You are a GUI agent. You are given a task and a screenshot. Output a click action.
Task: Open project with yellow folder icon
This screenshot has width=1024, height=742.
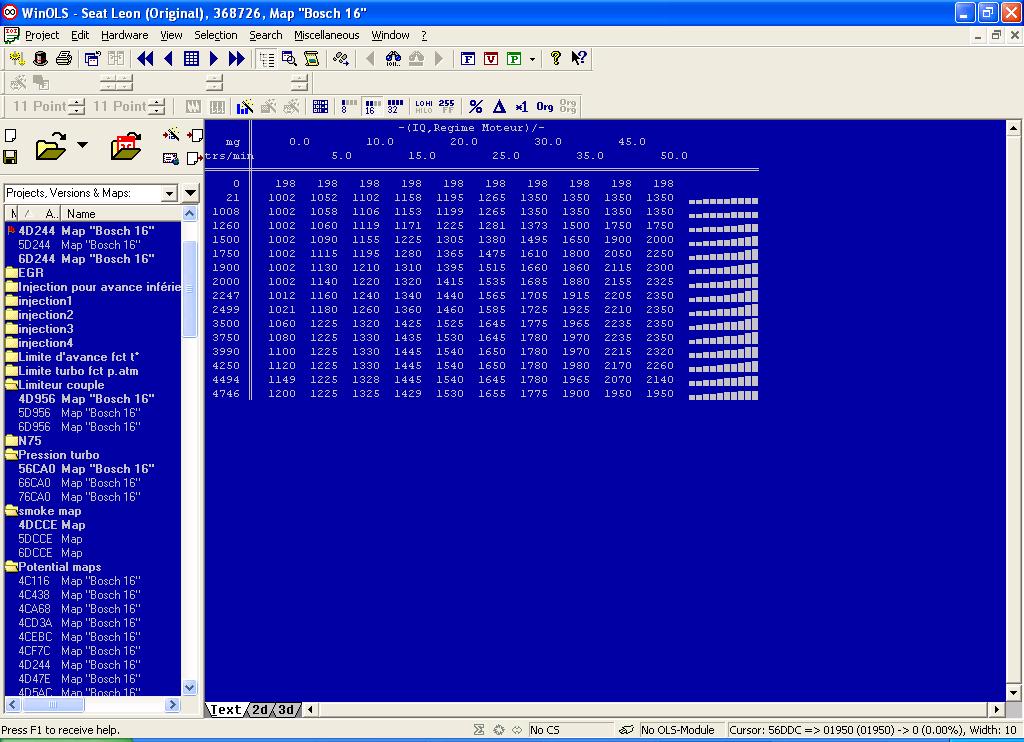tap(51, 146)
